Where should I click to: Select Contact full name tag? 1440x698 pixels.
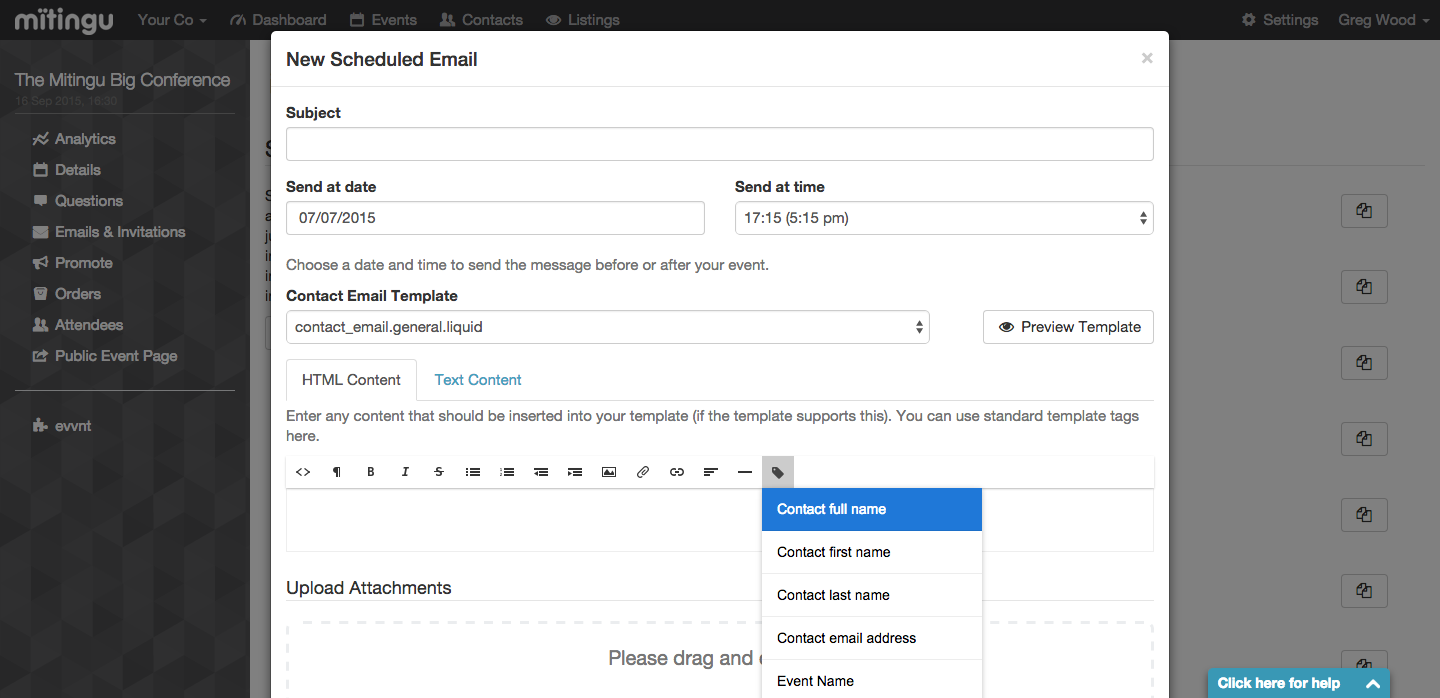pyautogui.click(x=872, y=509)
